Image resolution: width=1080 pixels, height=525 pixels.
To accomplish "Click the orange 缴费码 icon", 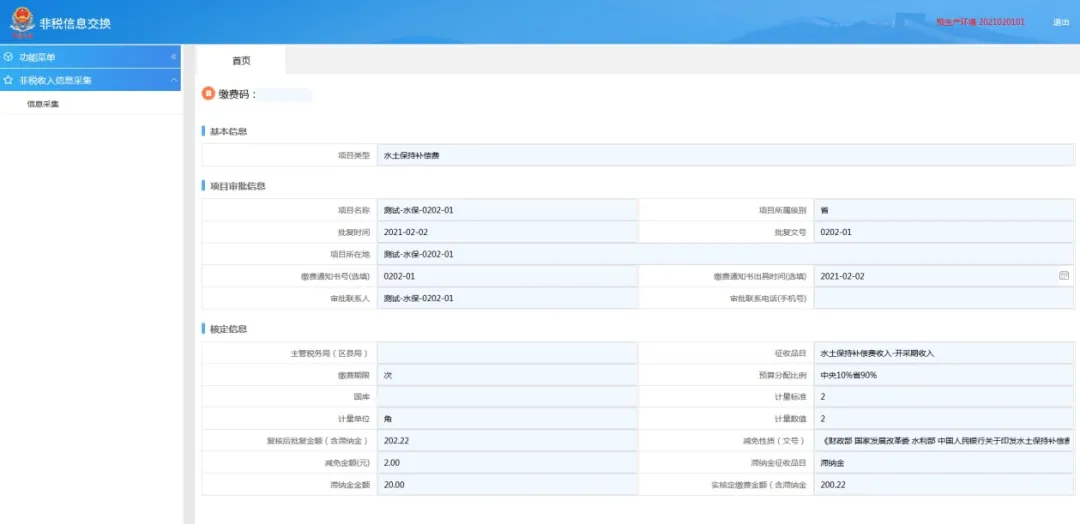I will click(209, 94).
